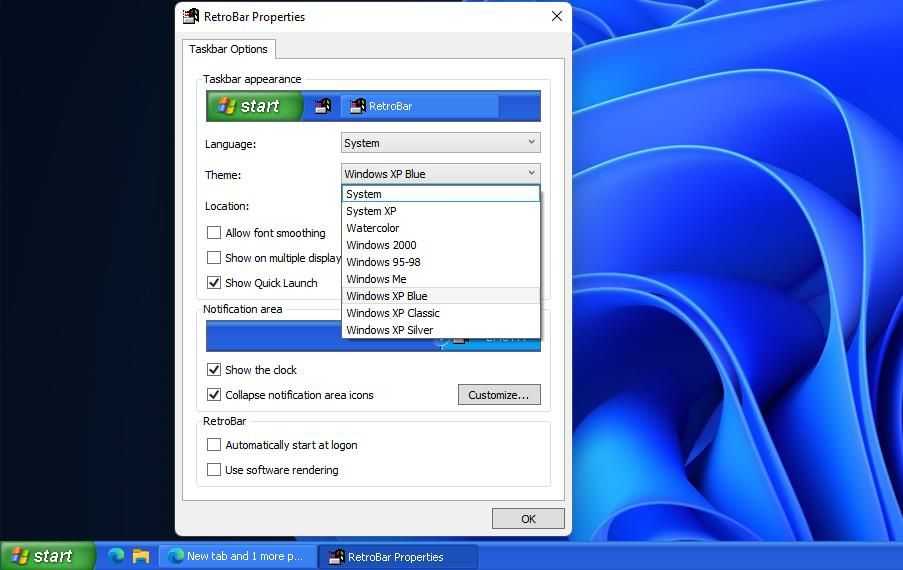Click the RetroBar icon in title bar
The height and width of the screenshot is (570, 903).
[191, 17]
